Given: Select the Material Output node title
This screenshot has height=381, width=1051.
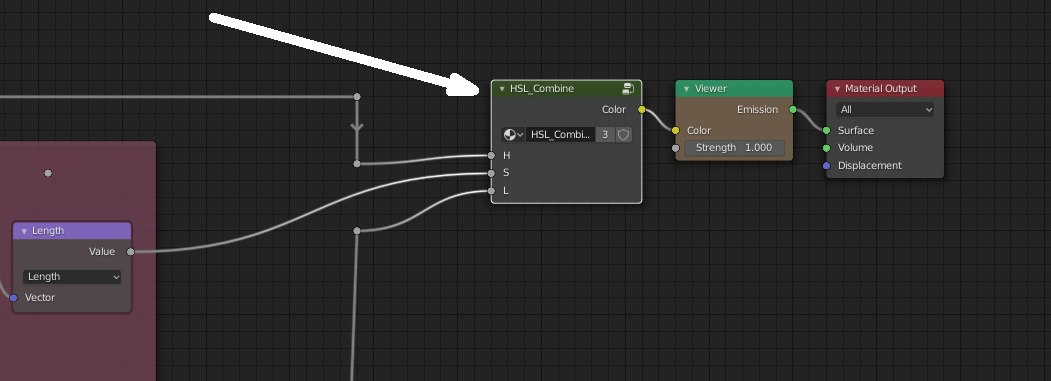Looking at the screenshot, I should pos(881,89).
